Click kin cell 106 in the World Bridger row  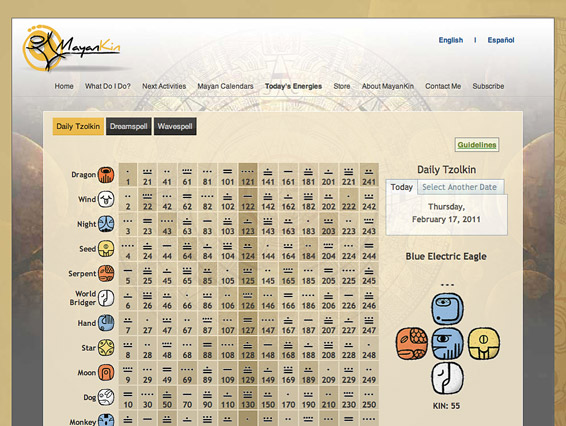click(227, 298)
